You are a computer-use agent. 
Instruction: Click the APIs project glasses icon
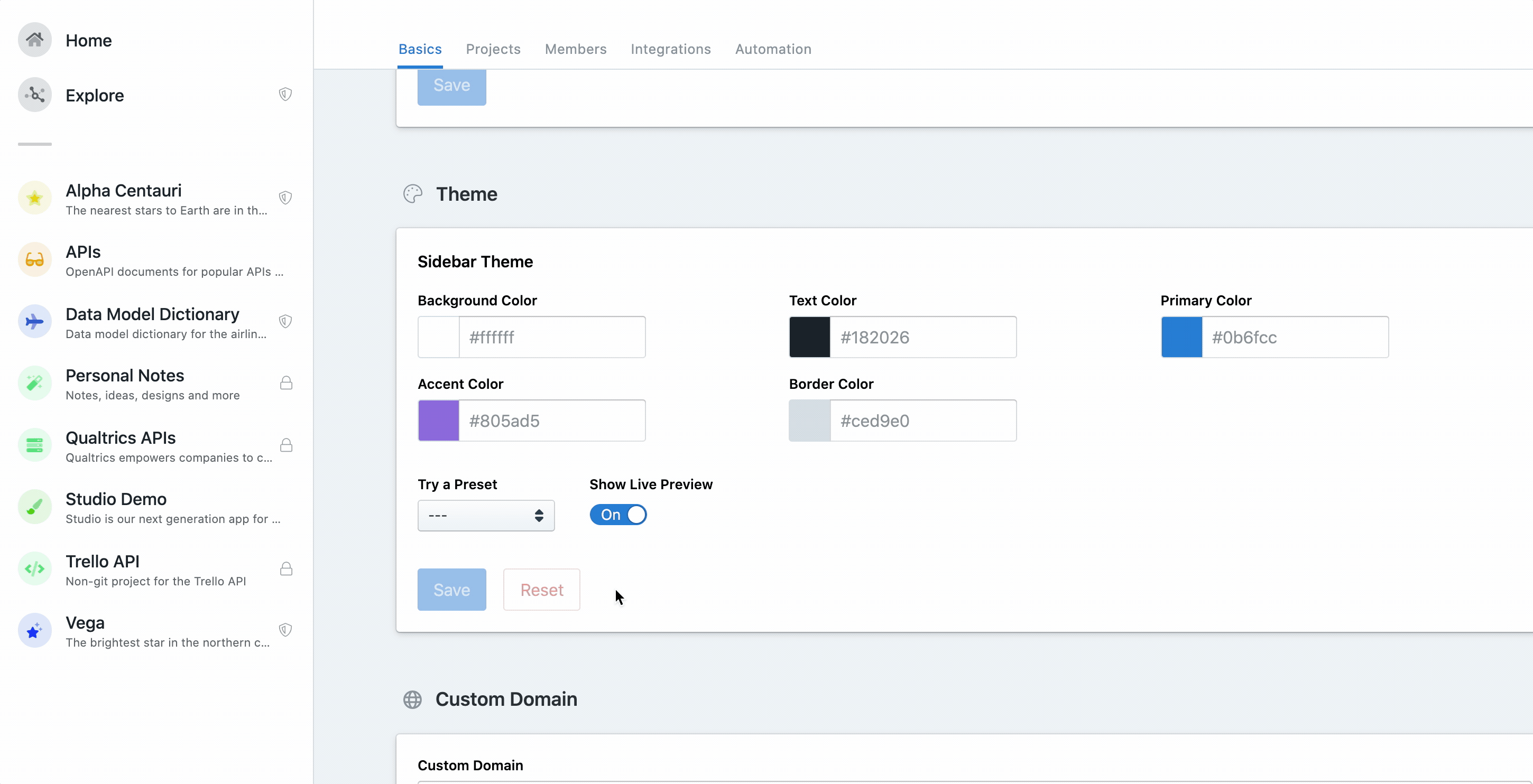(x=34, y=260)
